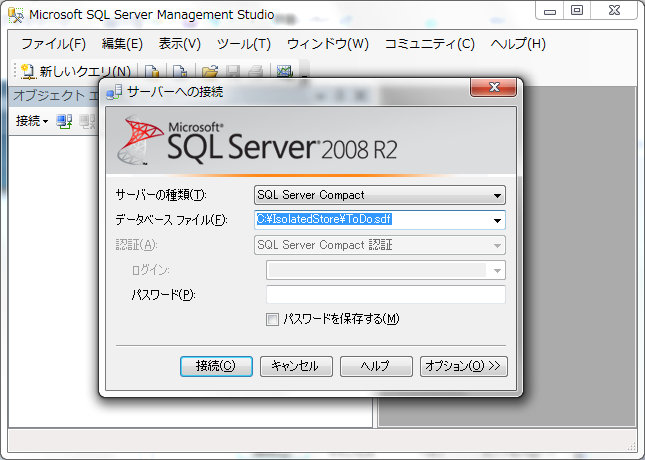Click the ヘルプ button in dialog
This screenshot has width=645, height=460.
(x=376, y=366)
